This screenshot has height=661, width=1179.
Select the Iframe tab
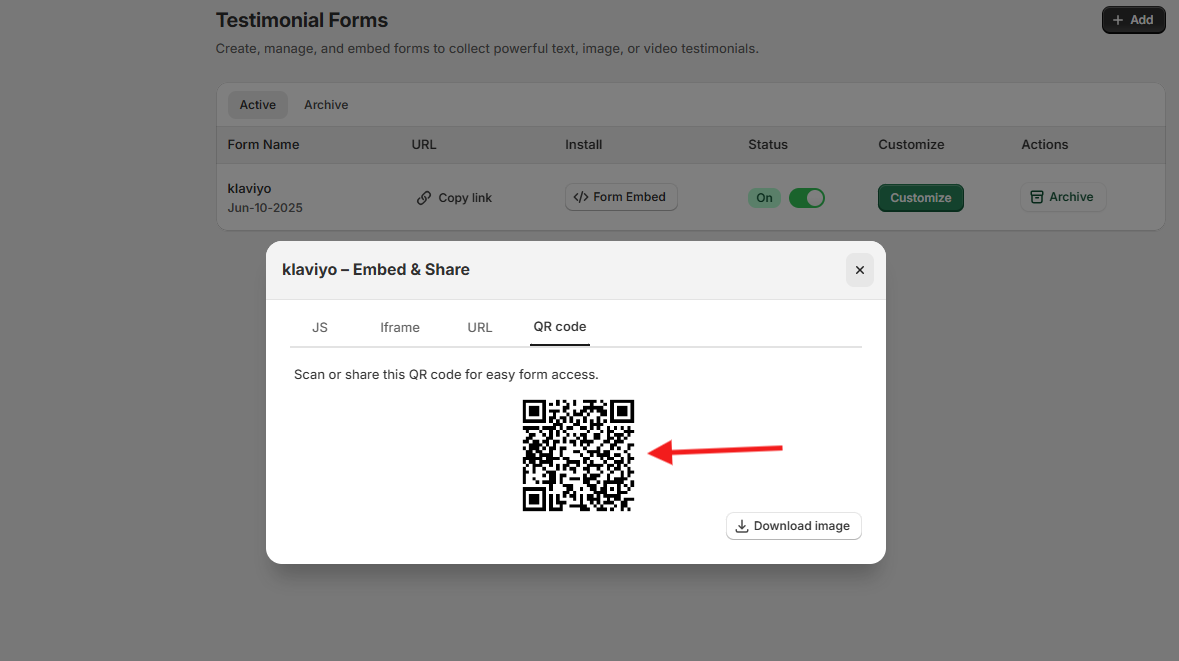[x=400, y=327]
